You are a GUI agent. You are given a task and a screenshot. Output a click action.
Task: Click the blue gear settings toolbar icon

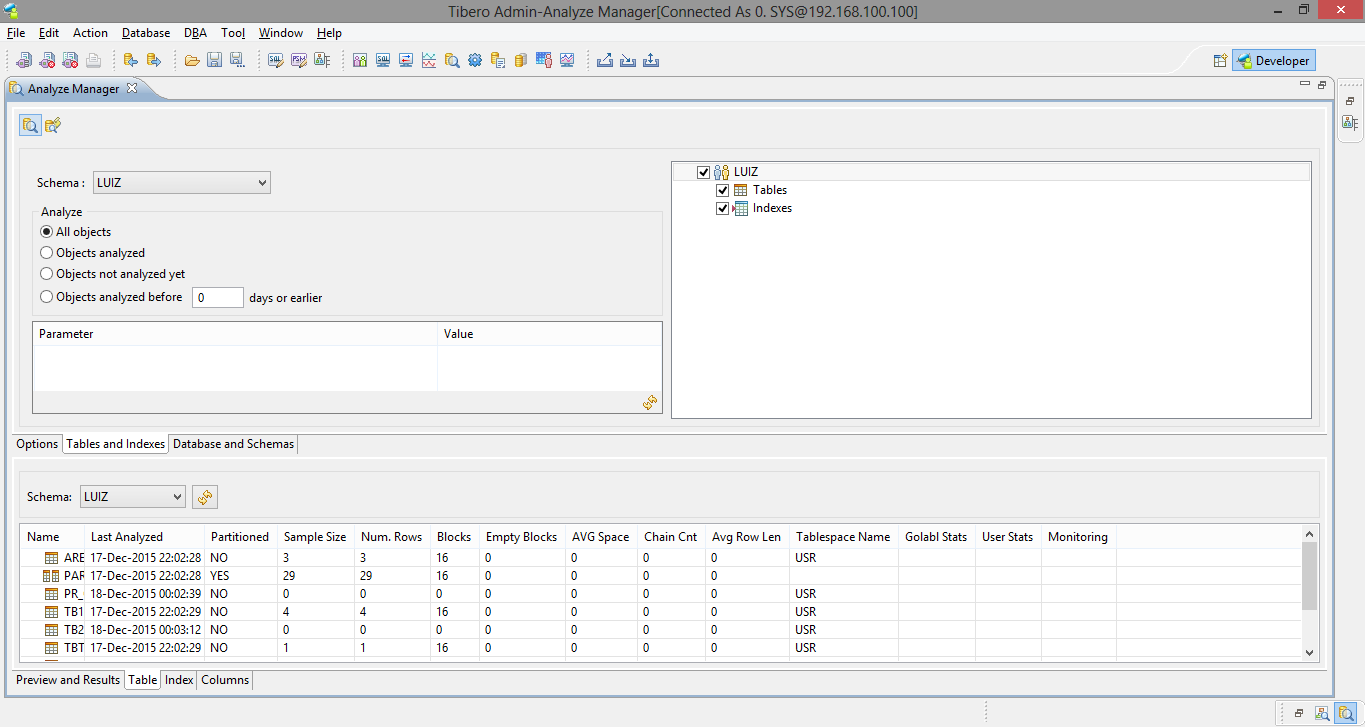pos(475,61)
